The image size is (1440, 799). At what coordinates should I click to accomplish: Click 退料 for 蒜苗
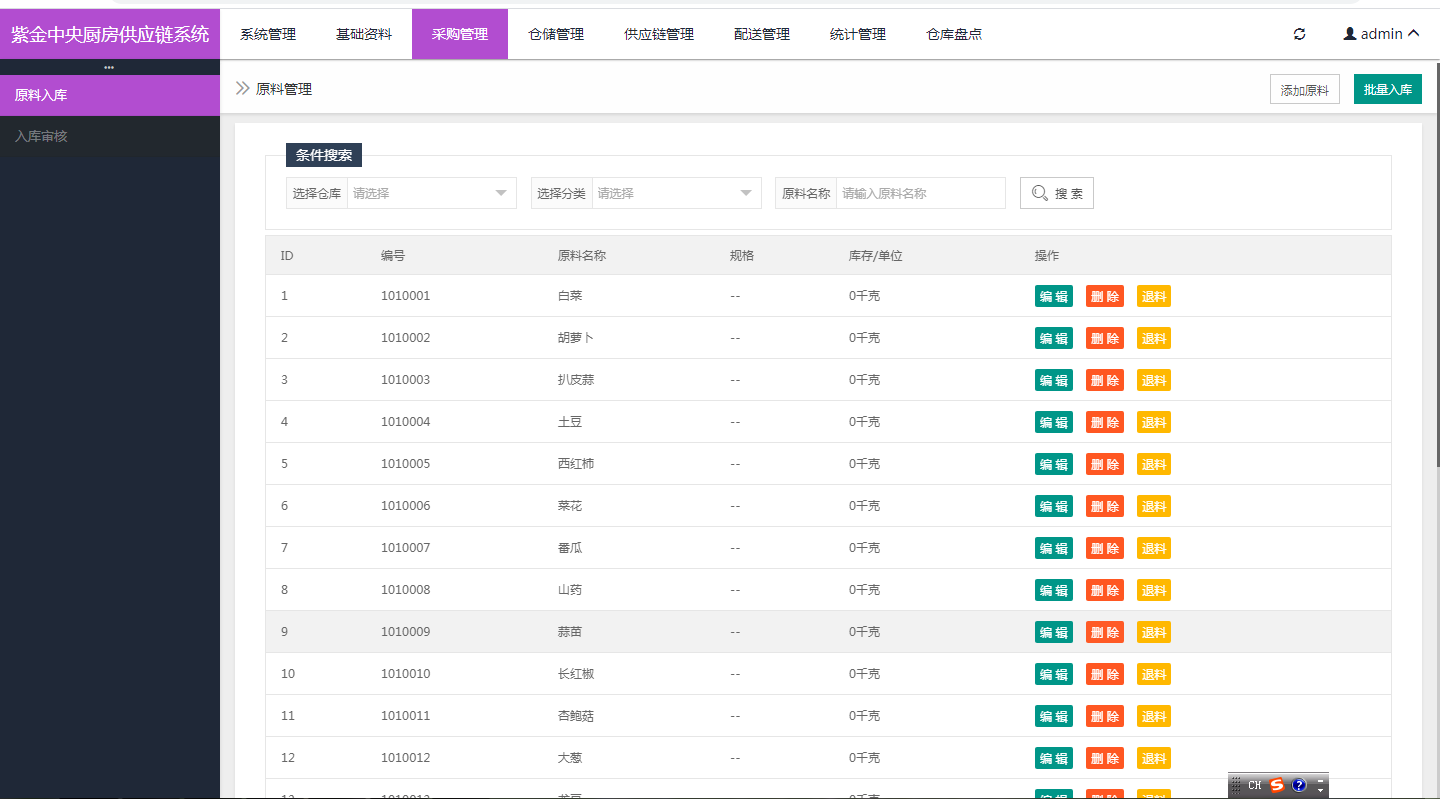tap(1154, 632)
